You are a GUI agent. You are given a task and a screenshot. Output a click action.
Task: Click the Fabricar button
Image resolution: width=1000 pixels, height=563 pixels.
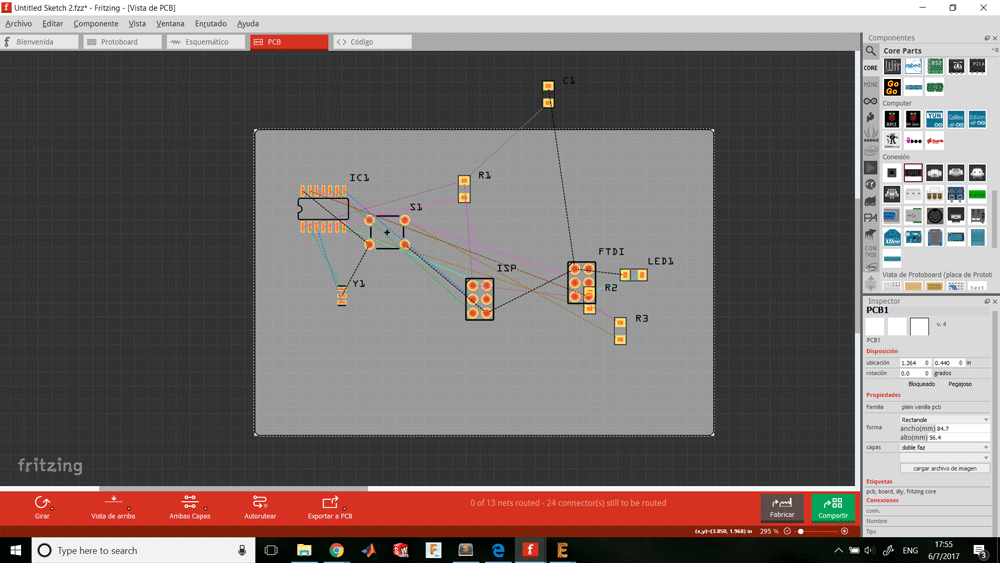click(782, 507)
